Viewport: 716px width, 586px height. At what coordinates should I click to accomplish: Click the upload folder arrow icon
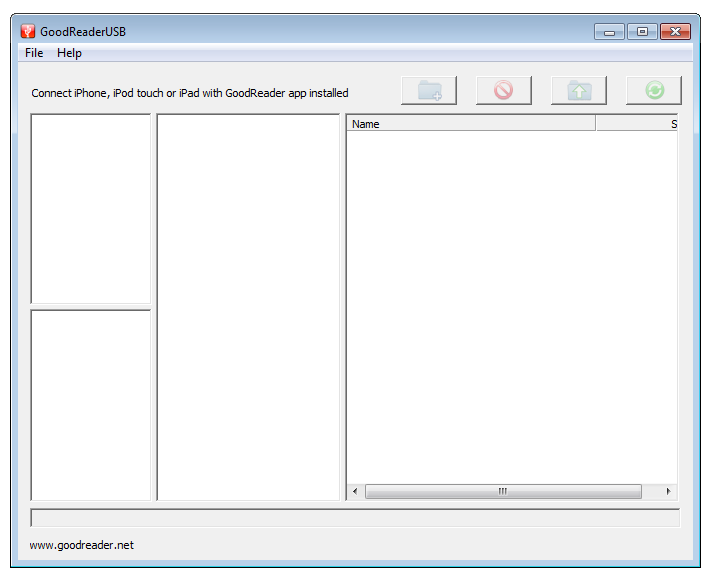579,90
